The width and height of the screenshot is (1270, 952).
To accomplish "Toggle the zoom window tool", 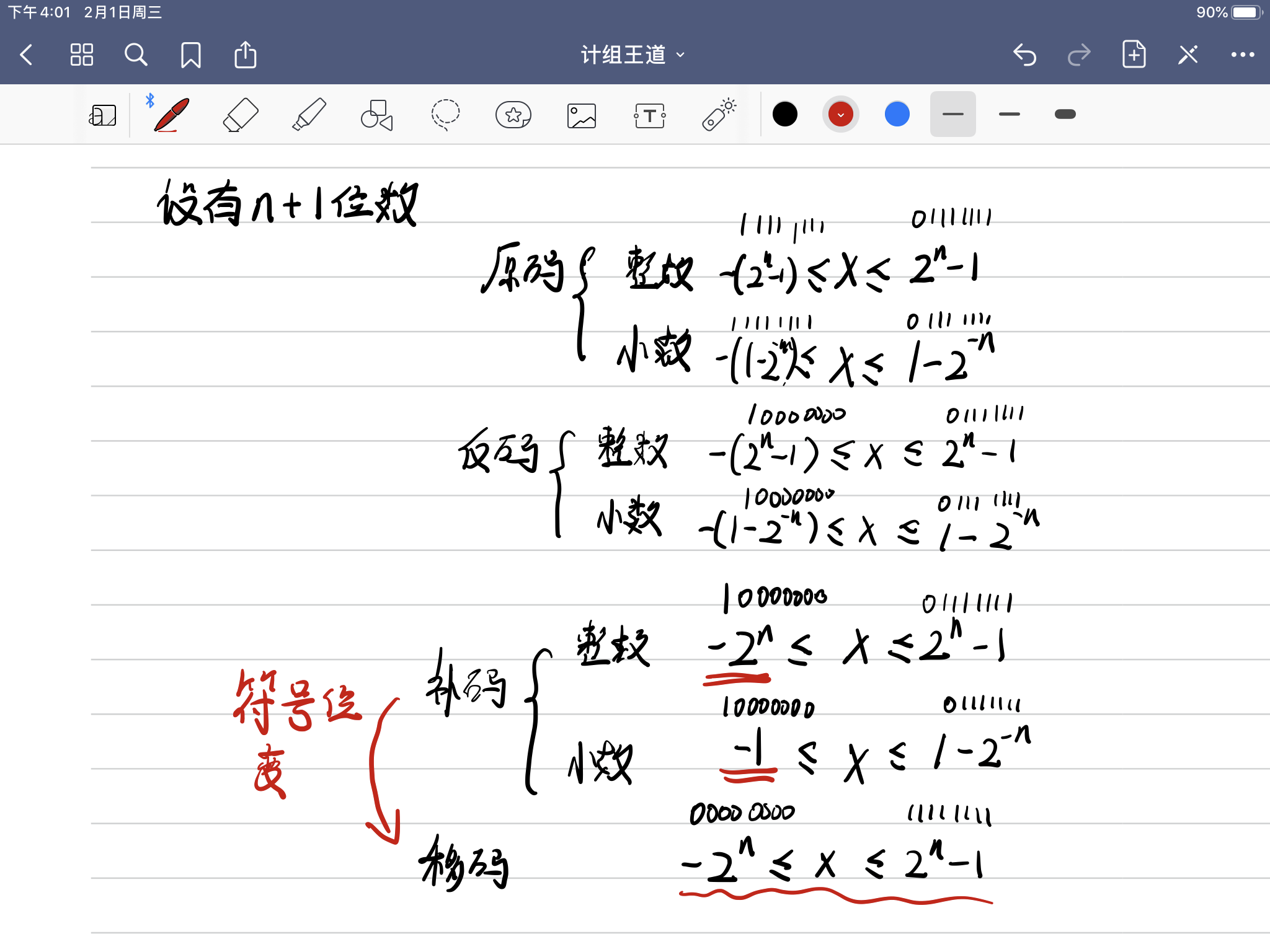I will click(x=102, y=115).
